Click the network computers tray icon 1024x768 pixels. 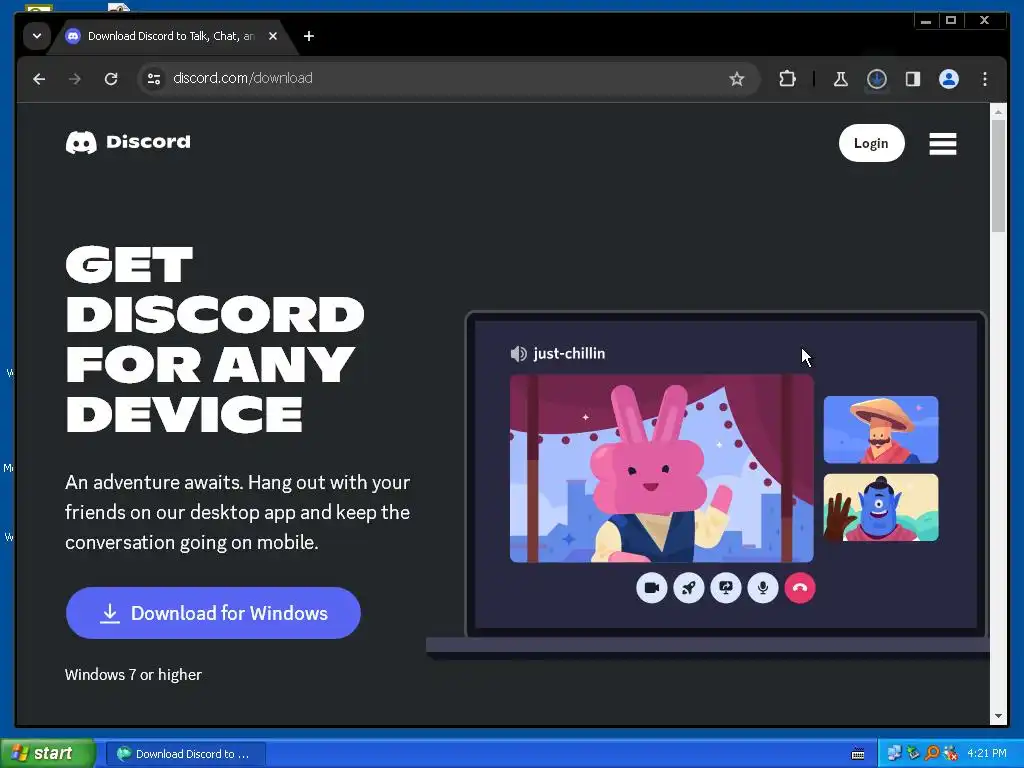coord(894,754)
